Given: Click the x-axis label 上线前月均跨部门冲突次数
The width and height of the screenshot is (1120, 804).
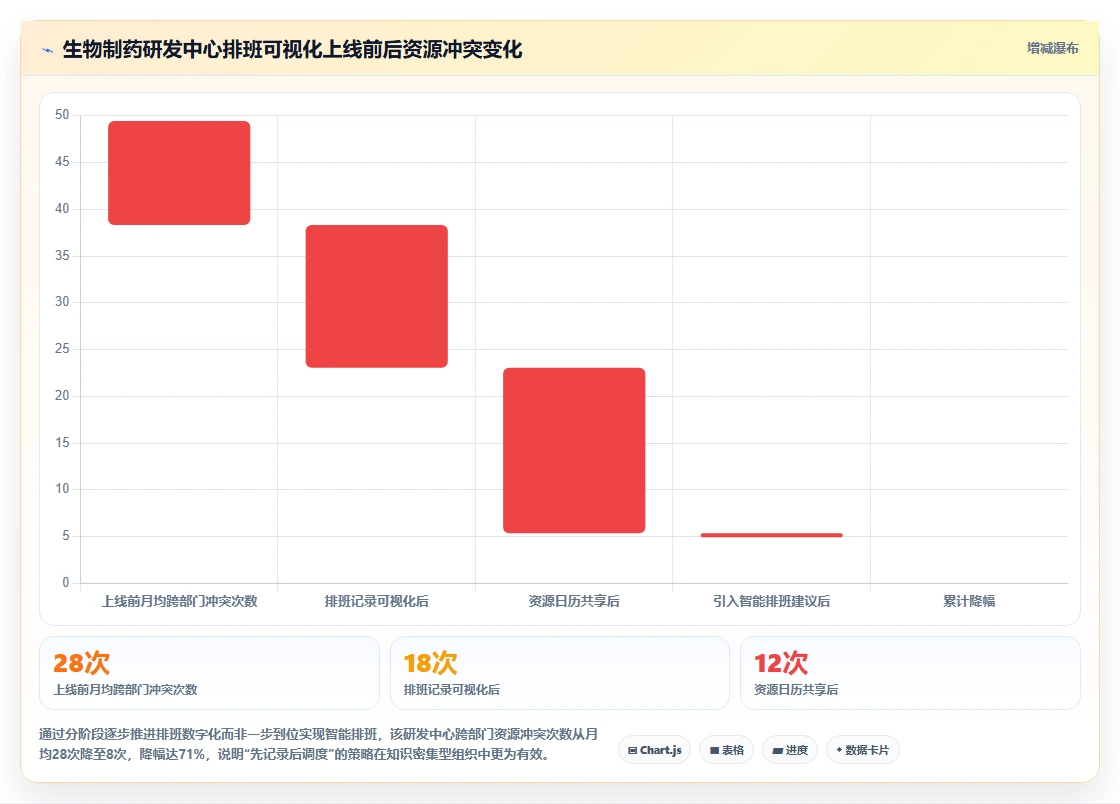Looking at the screenshot, I should [179, 601].
